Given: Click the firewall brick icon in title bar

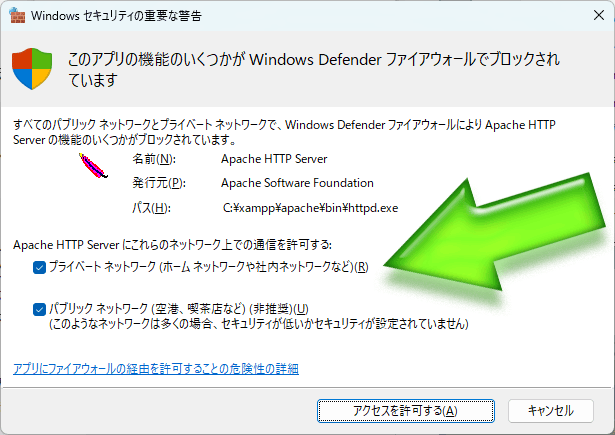Looking at the screenshot, I should pos(16,16).
